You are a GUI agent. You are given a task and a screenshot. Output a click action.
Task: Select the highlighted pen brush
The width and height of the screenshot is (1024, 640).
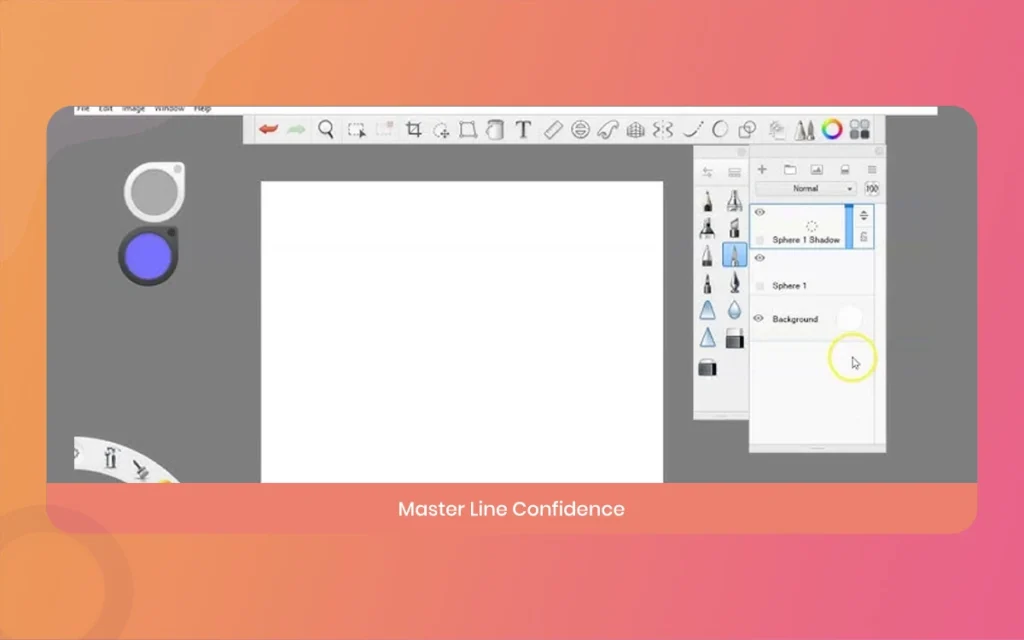coord(735,255)
